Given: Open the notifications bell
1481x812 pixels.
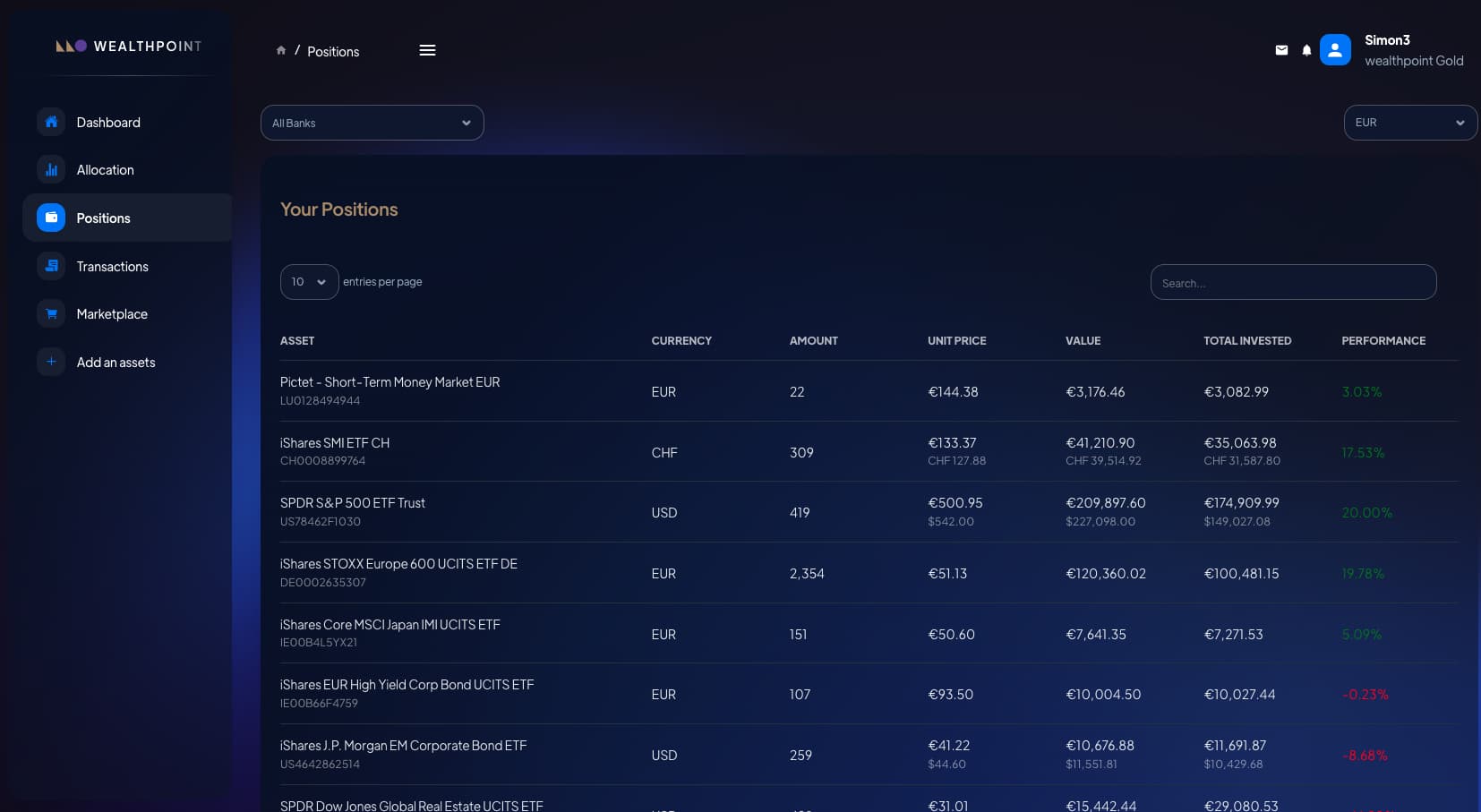Looking at the screenshot, I should [x=1306, y=50].
